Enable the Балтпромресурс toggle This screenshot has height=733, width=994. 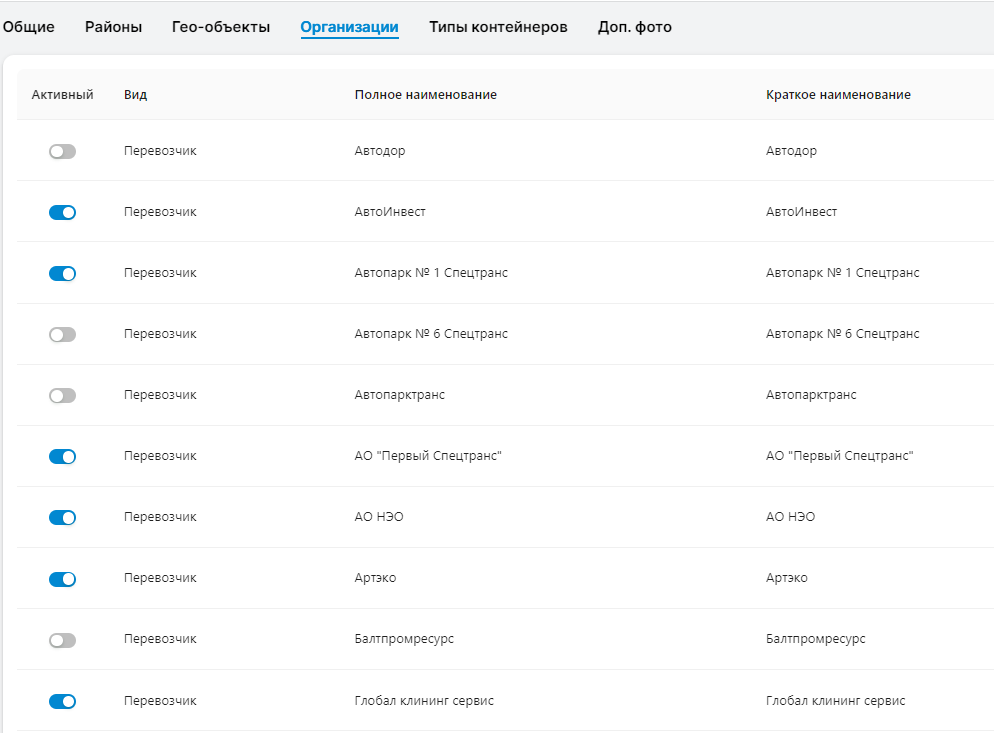pyautogui.click(x=62, y=639)
